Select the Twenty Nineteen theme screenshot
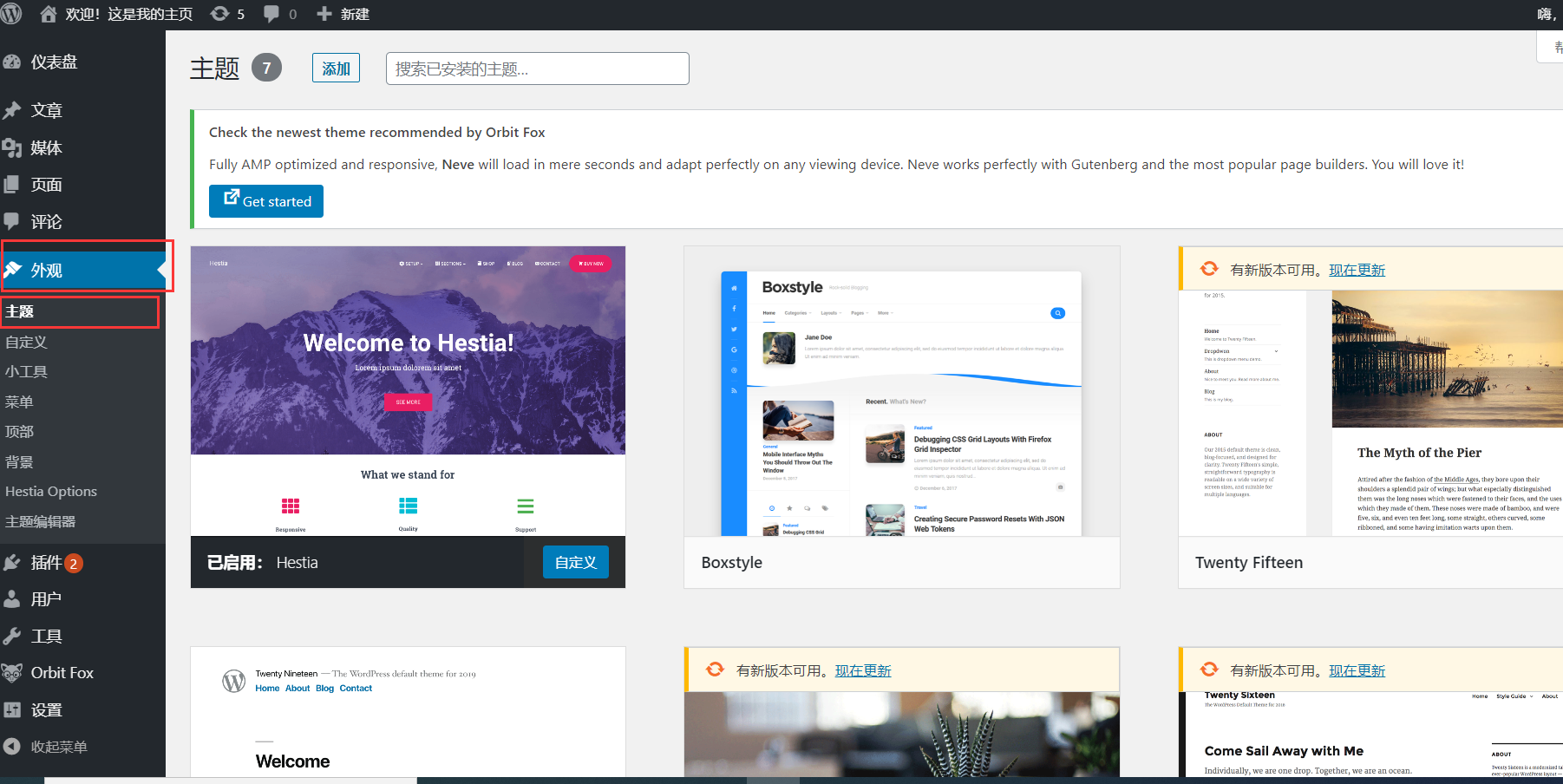1563x784 pixels. pyautogui.click(x=408, y=712)
